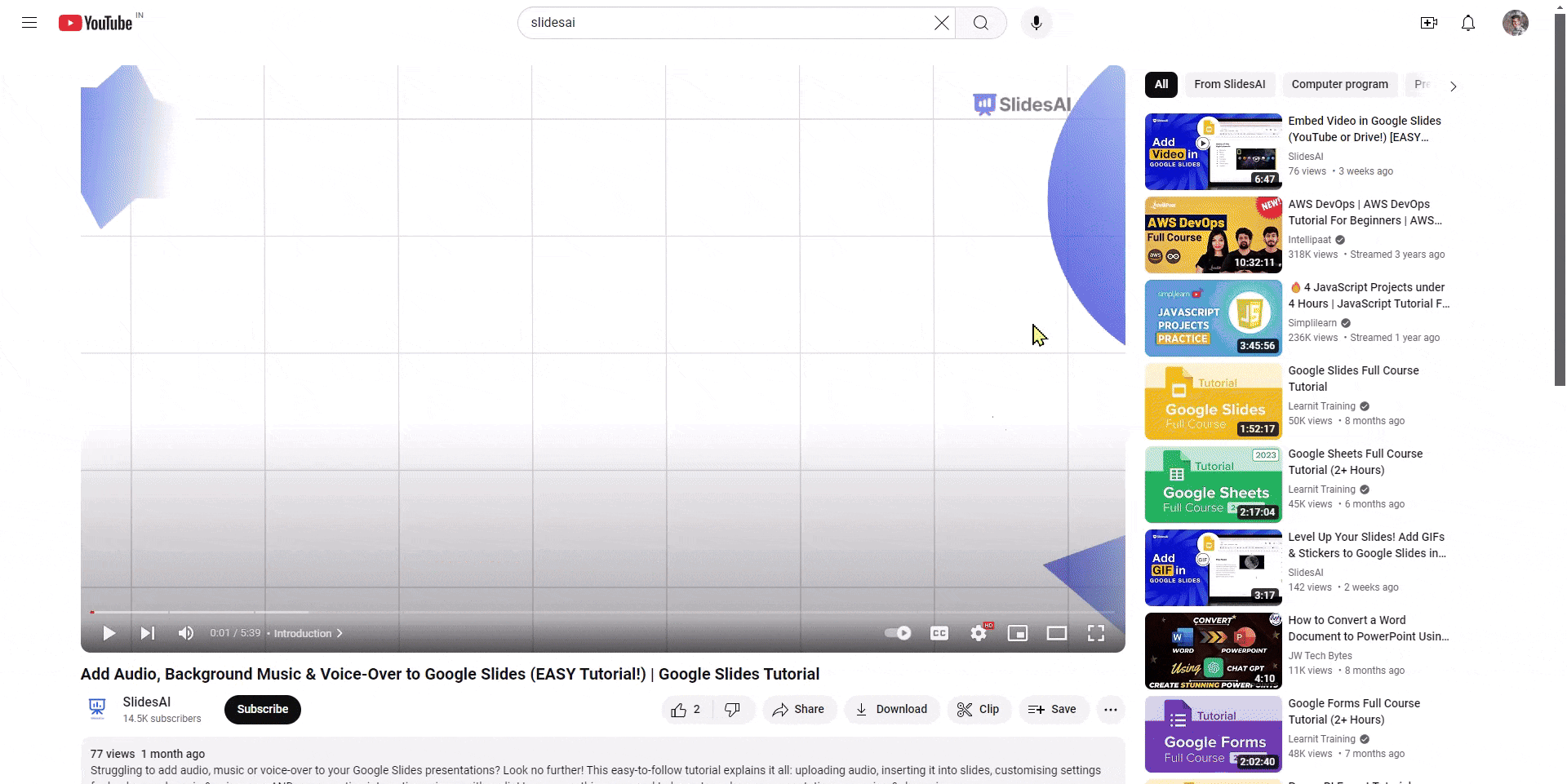Switch to theater mode
The width and height of the screenshot is (1567, 784).
tap(1056, 633)
